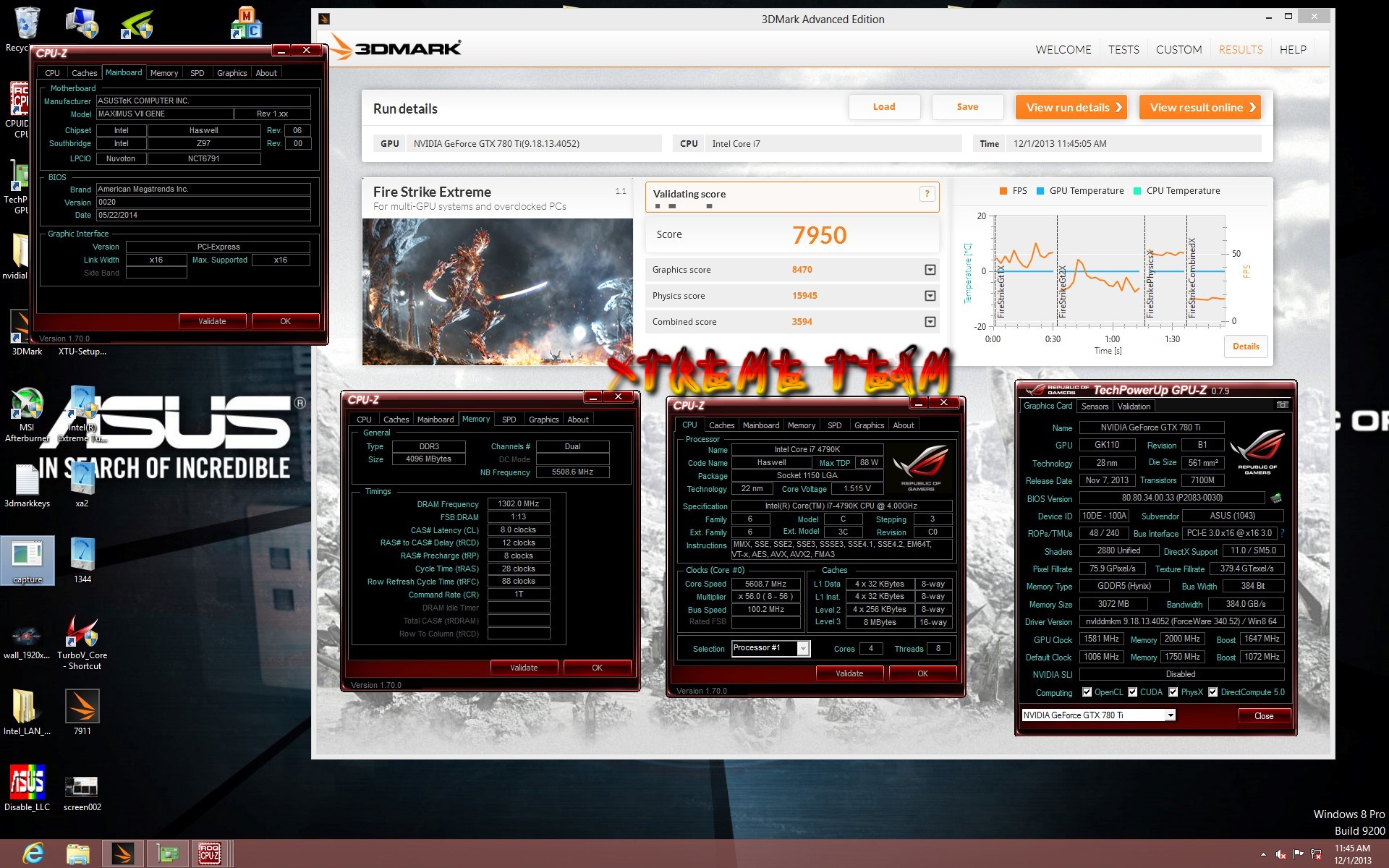1389x868 pixels.
Task: Open File Explorer from the taskbar
Action: (77, 854)
